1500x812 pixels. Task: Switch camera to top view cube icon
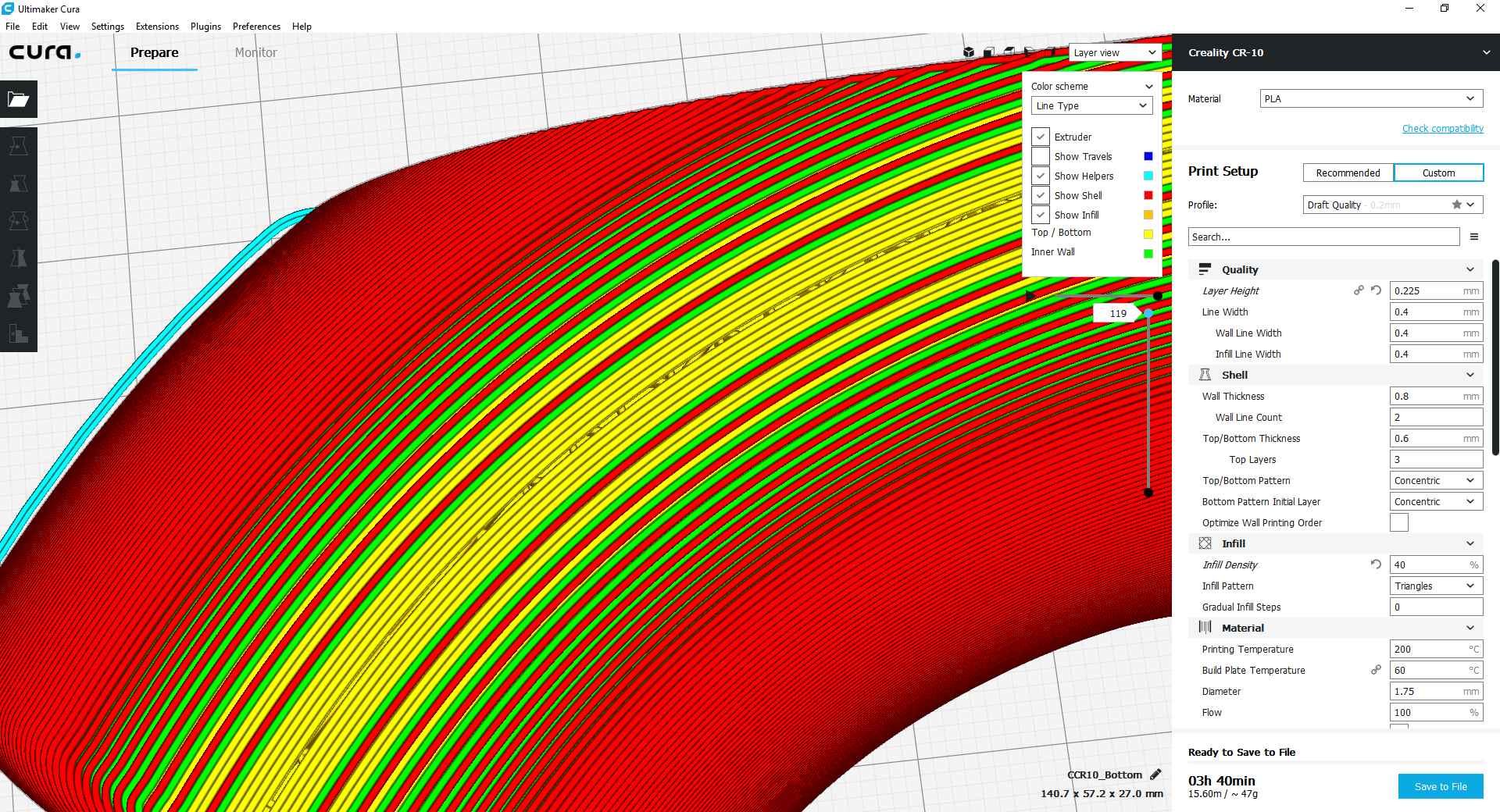[x=1009, y=52]
